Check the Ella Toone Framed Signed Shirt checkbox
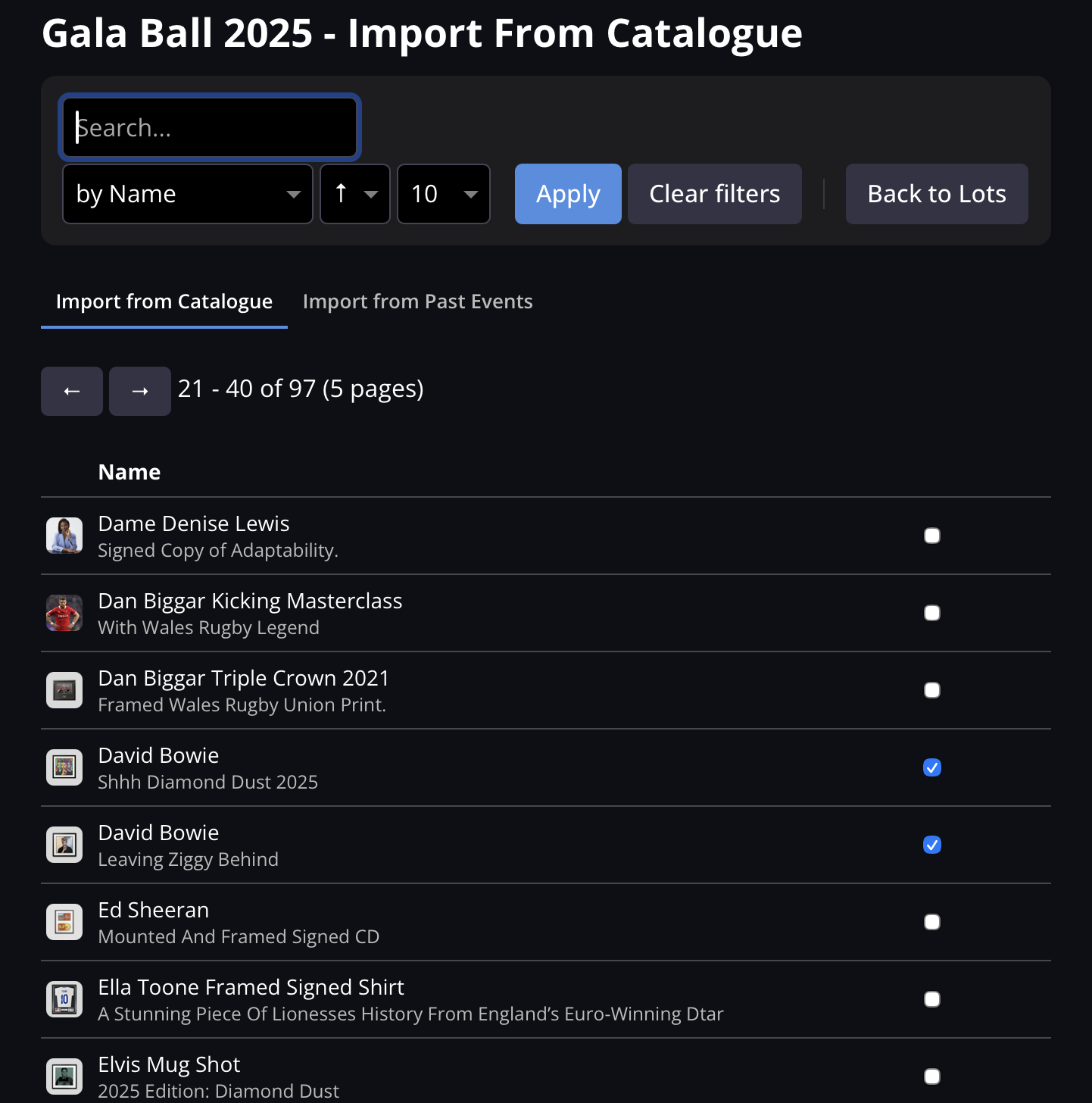1092x1103 pixels. (932, 999)
